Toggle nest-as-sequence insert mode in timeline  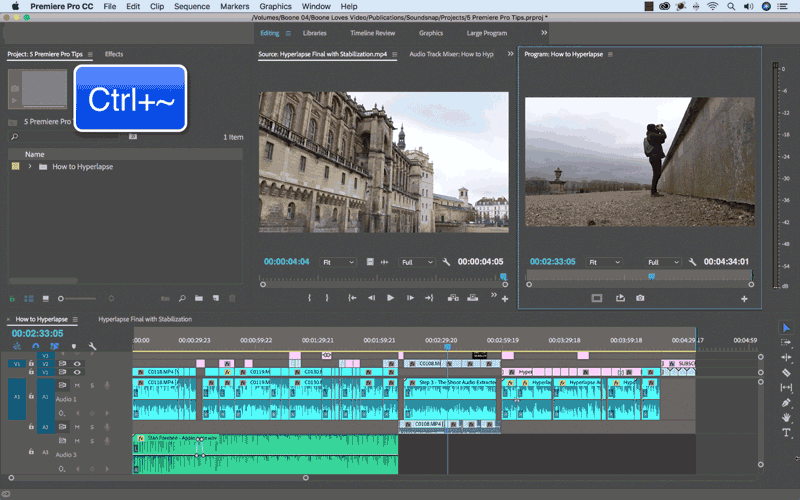(x=17, y=346)
